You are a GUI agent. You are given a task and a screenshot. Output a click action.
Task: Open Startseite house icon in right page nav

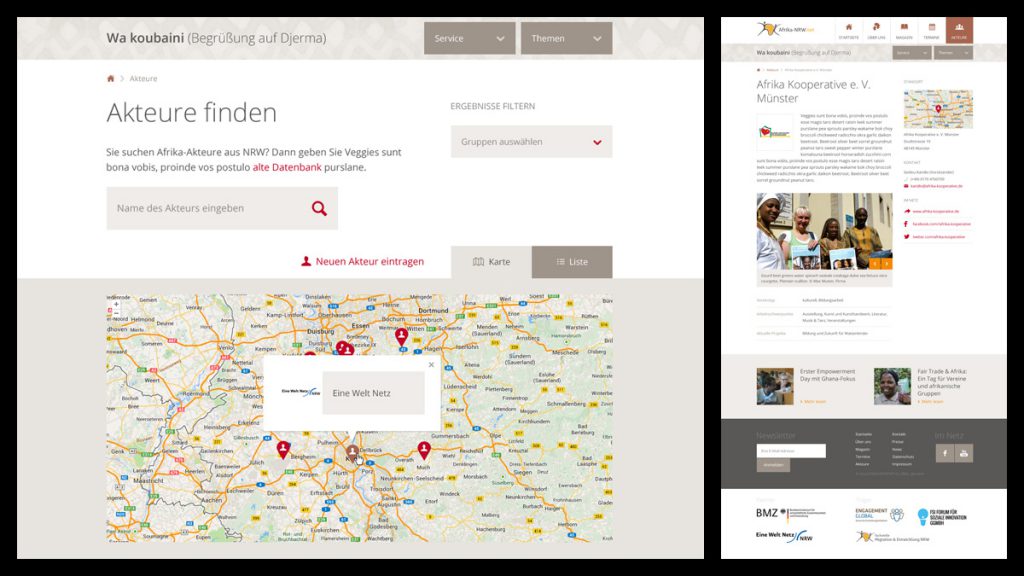pyautogui.click(x=848, y=29)
